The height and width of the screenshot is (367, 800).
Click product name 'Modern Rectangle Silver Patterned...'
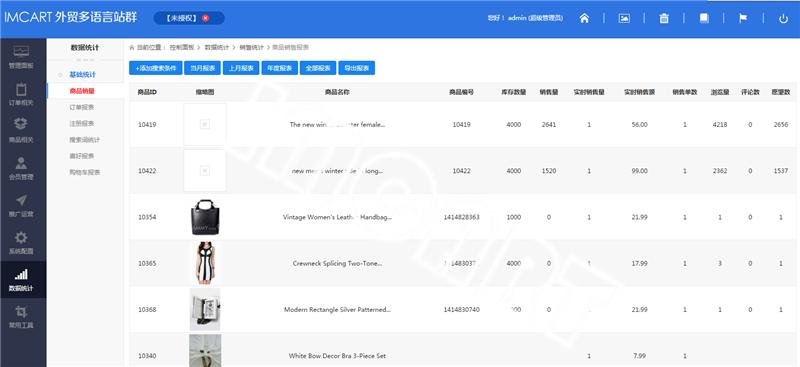tap(337, 309)
